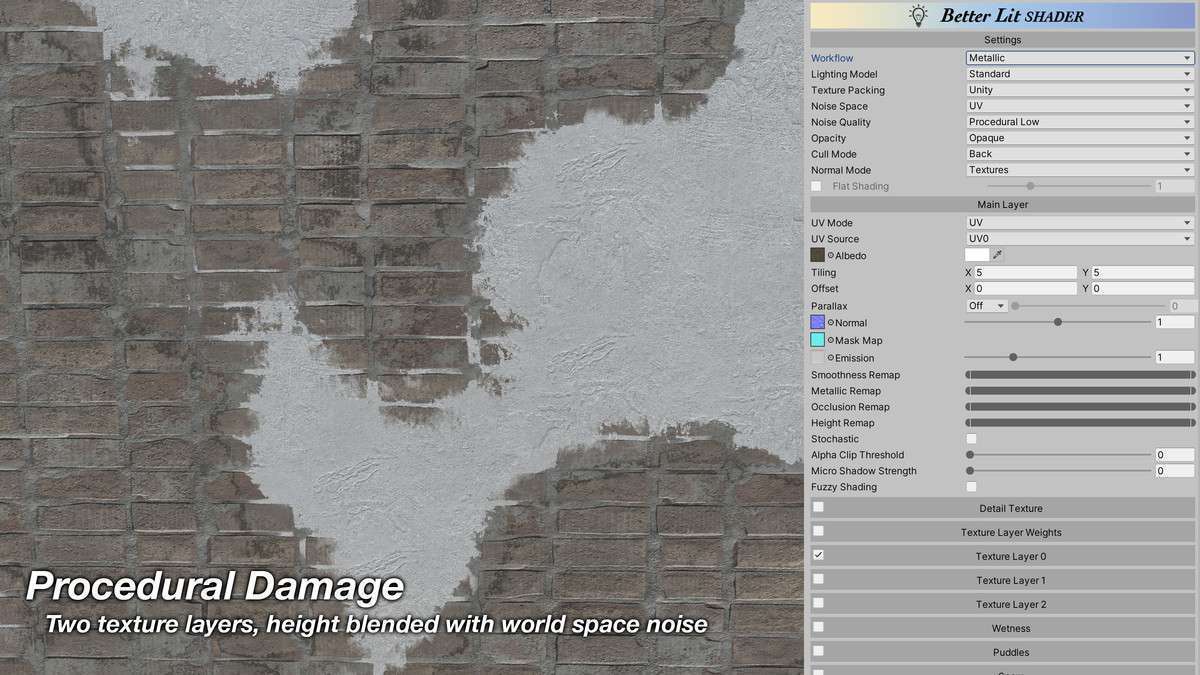The height and width of the screenshot is (675, 1200).
Task: Open the Noise Quality dropdown
Action: click(x=1080, y=122)
